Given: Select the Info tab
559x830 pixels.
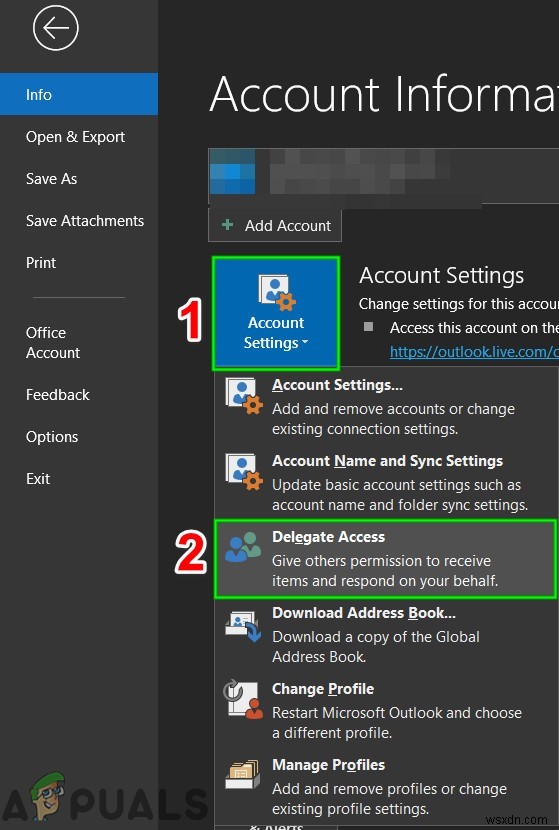Looking at the screenshot, I should (79, 94).
